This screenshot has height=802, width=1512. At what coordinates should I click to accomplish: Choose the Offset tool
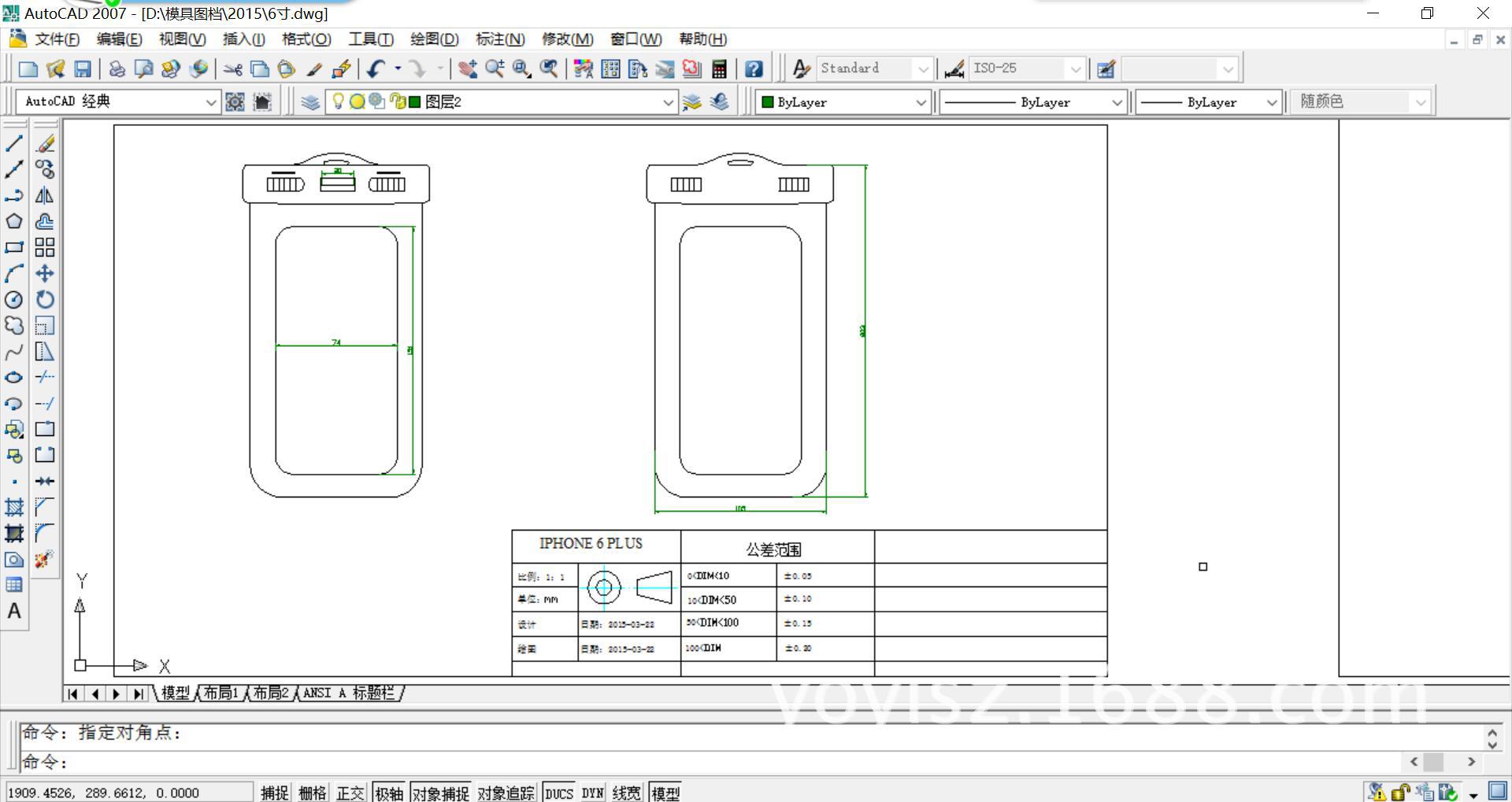pyautogui.click(x=45, y=221)
